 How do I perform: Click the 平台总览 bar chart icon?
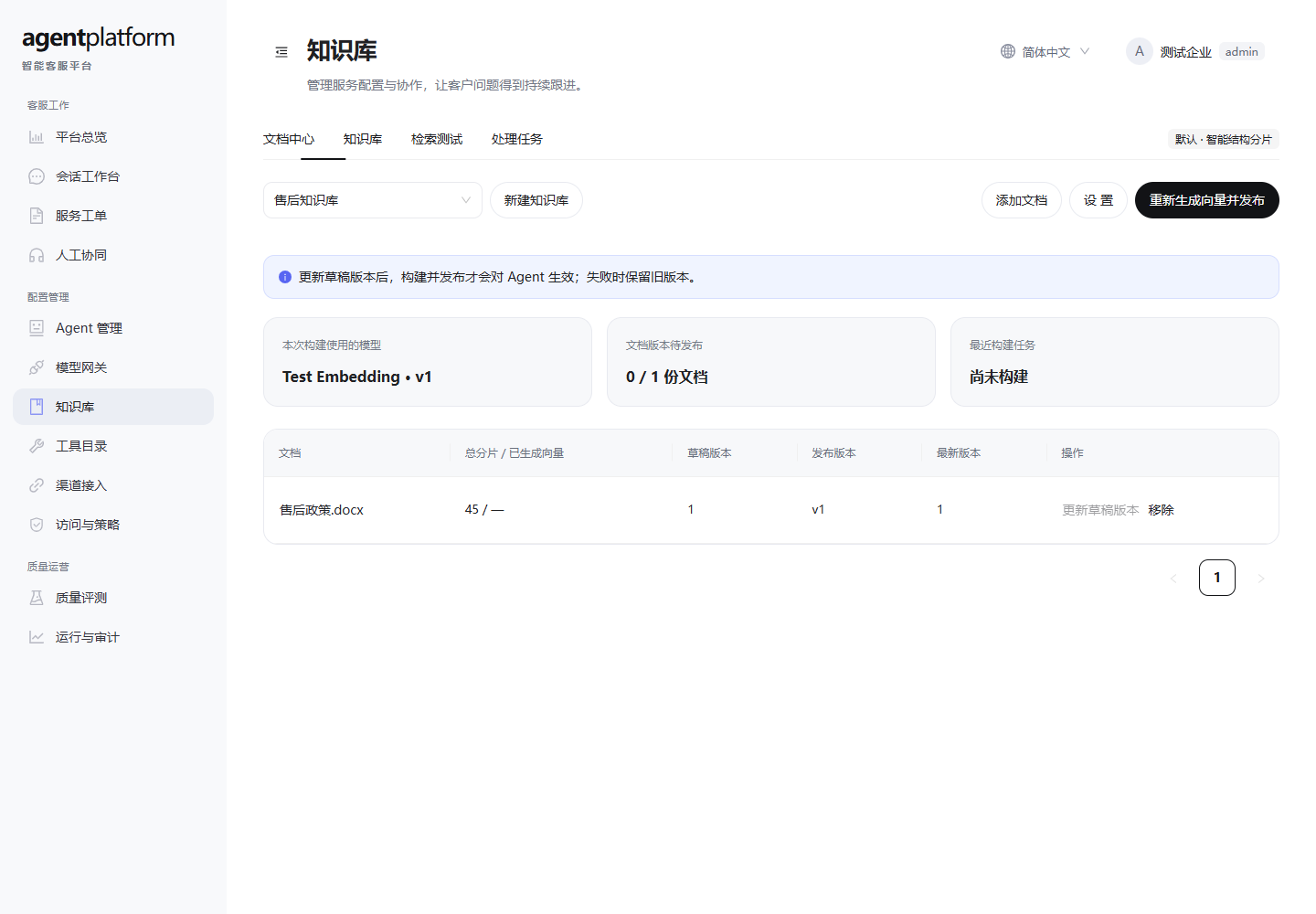coord(37,137)
